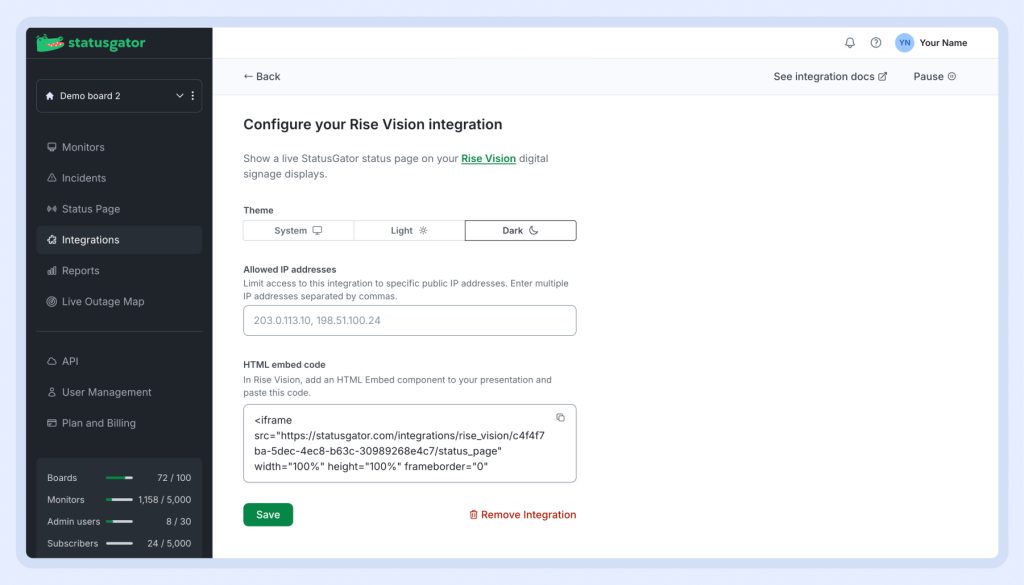Open Incidents in sidebar

(119, 178)
